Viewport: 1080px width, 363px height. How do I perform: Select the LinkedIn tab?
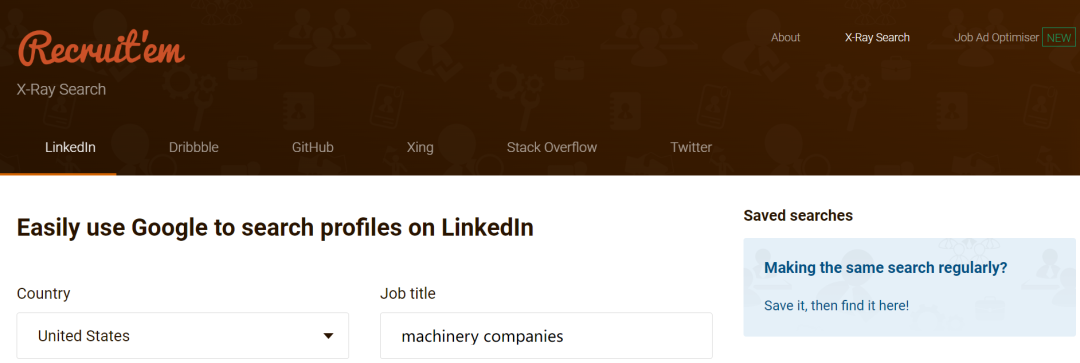(70, 147)
